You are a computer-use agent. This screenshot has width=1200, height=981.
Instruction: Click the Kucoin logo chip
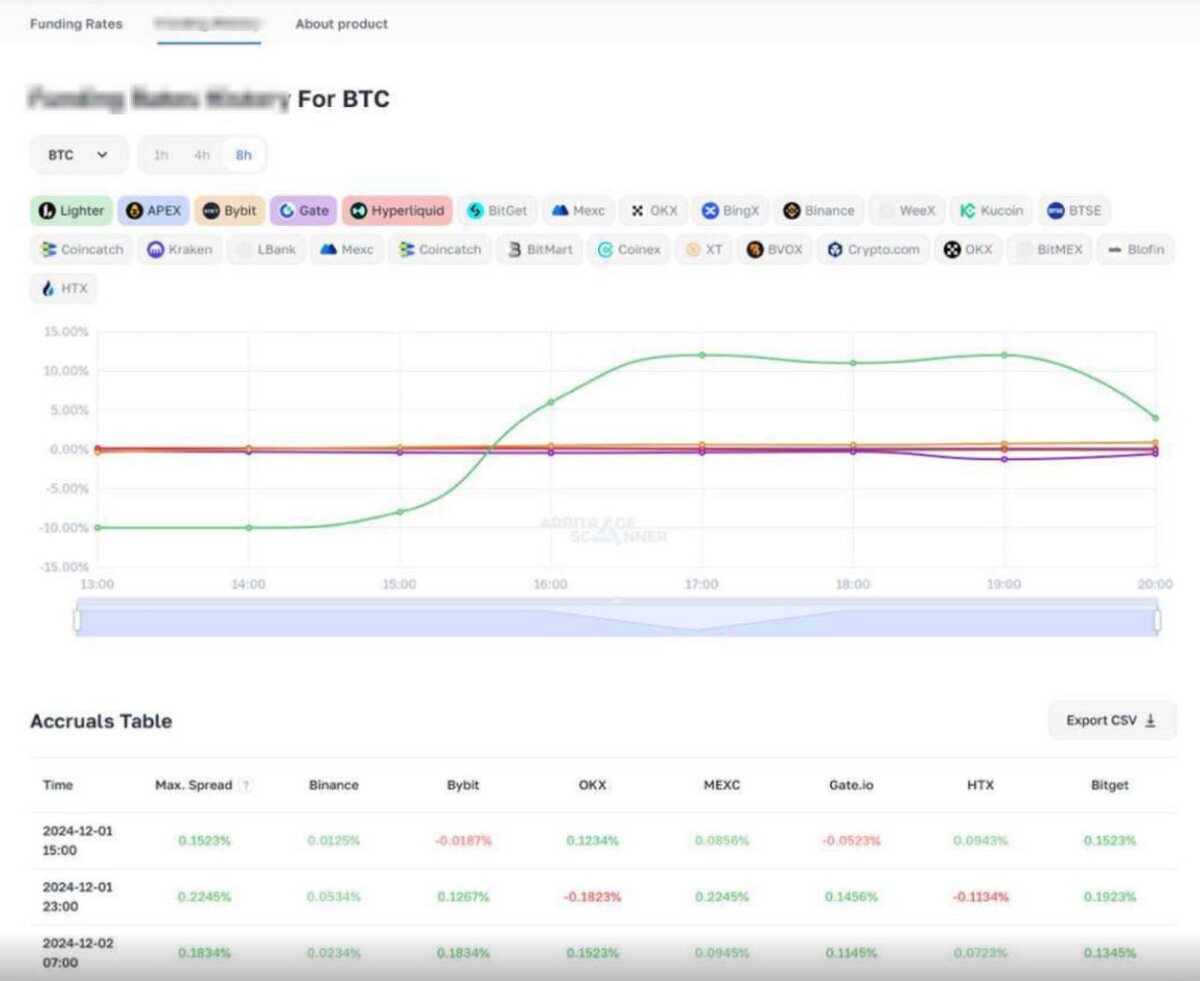991,211
